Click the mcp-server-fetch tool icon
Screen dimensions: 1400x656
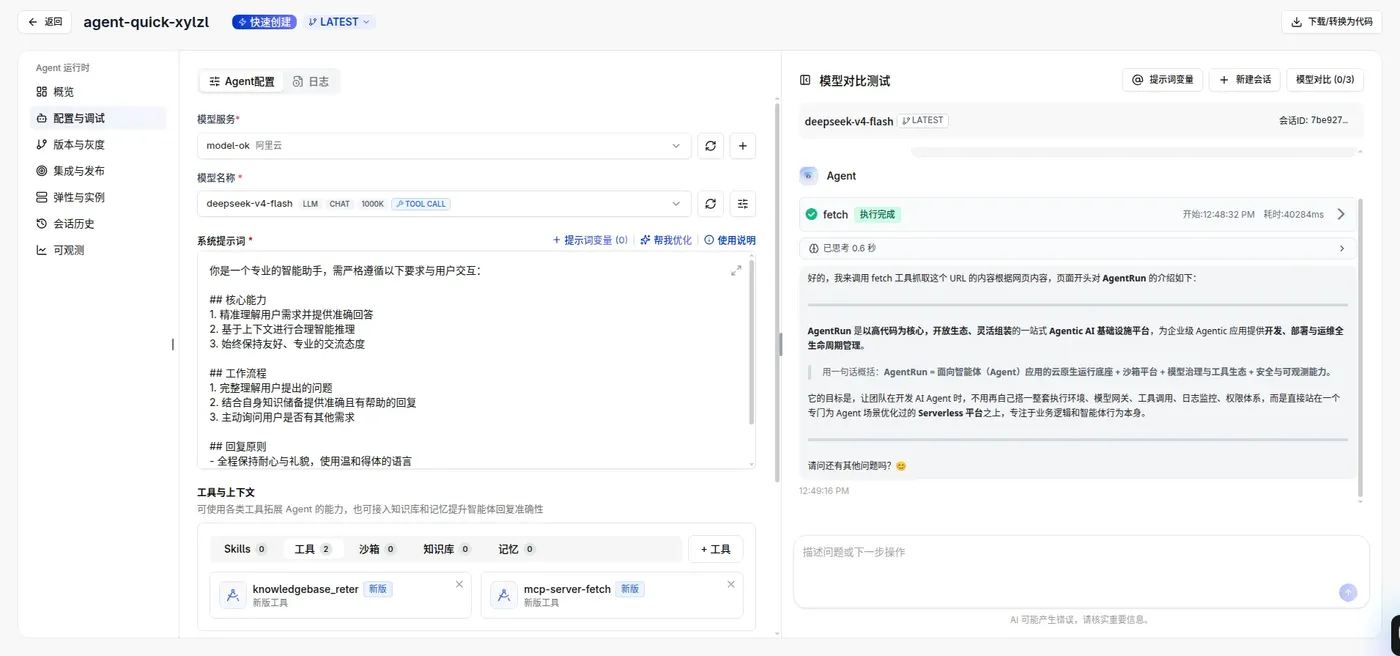pyautogui.click(x=504, y=595)
